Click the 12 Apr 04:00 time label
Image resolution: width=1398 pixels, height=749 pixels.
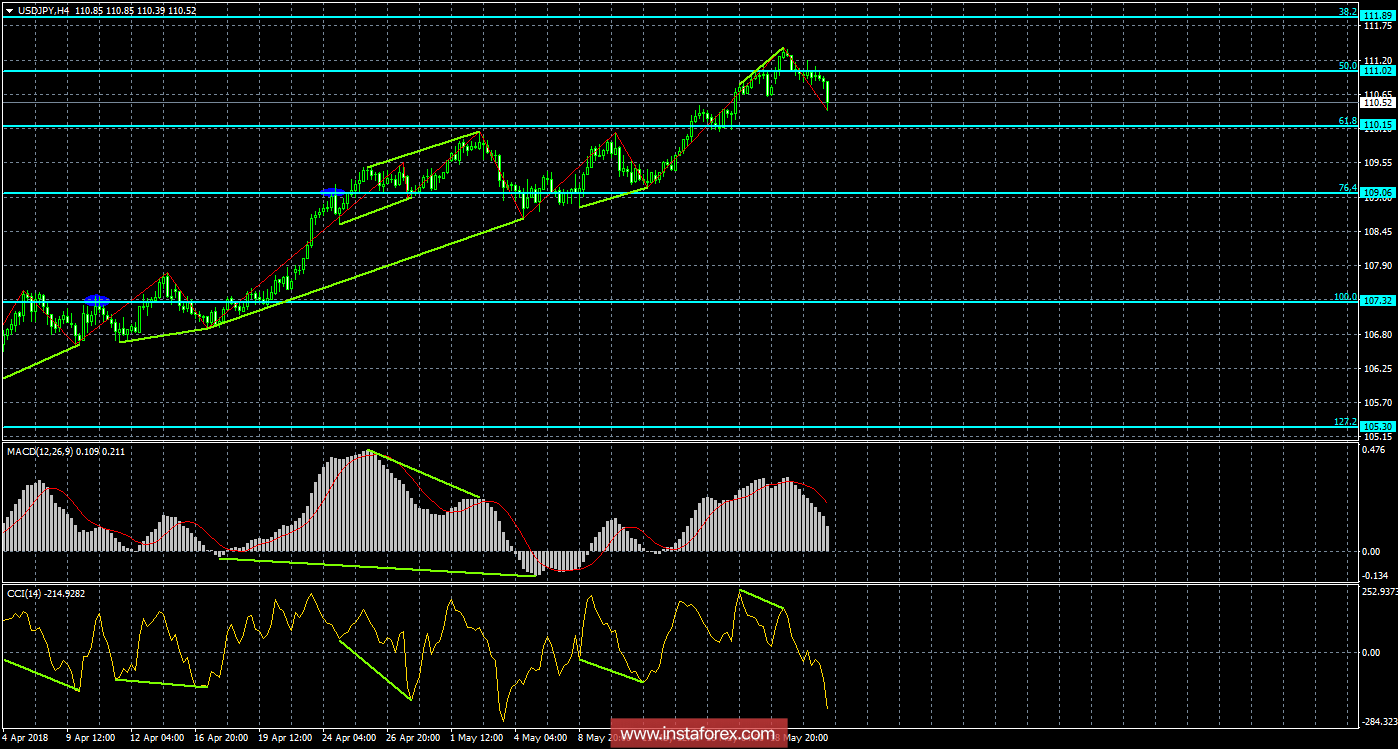point(157,739)
